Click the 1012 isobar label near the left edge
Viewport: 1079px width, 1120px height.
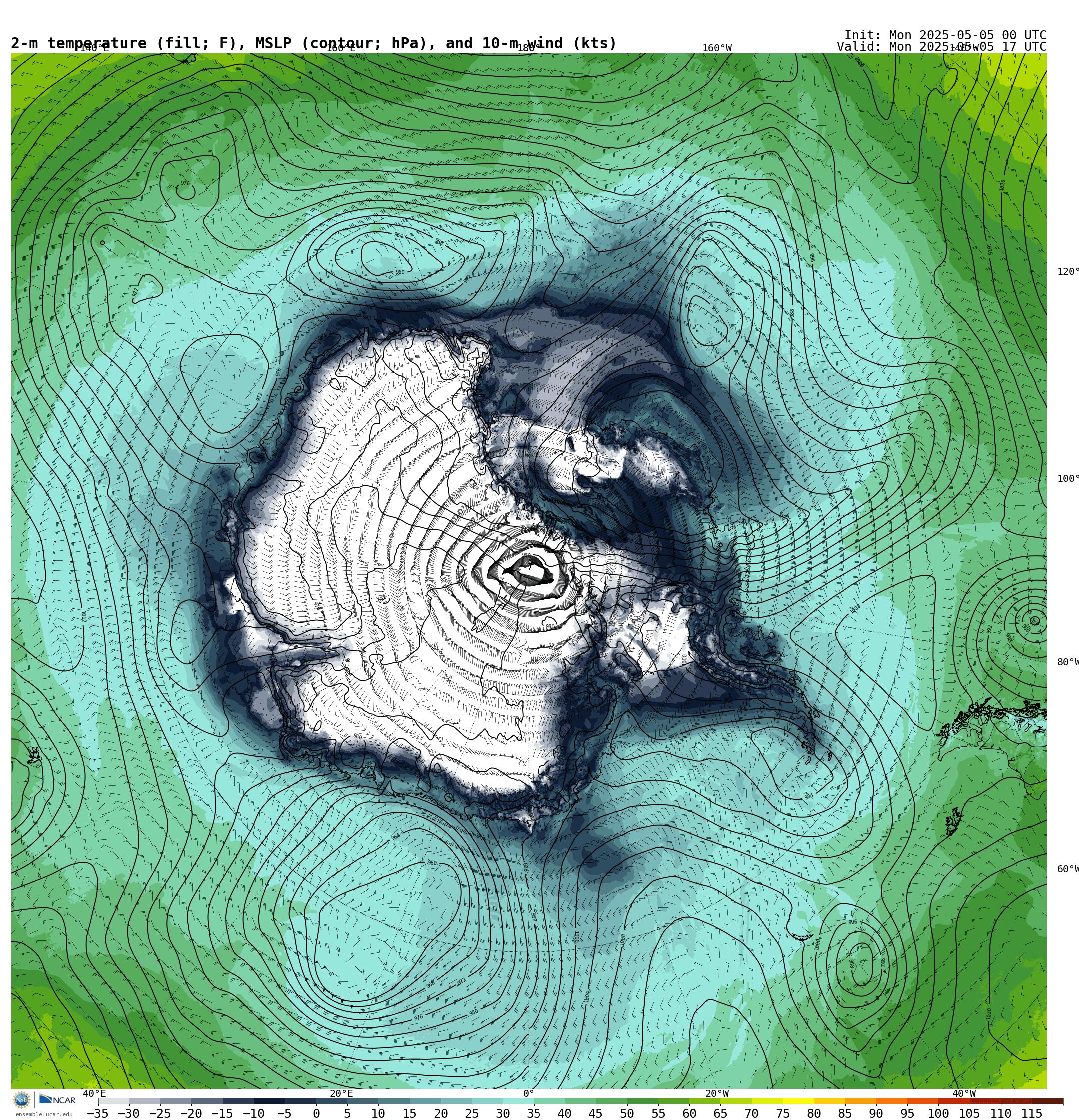pos(83,617)
